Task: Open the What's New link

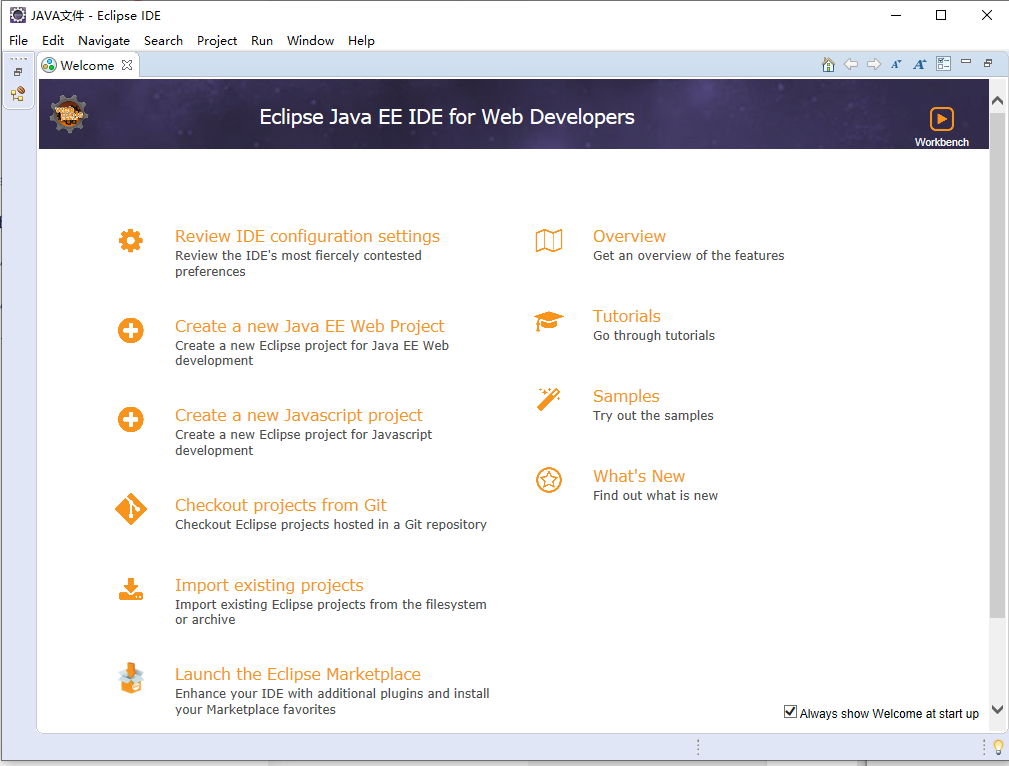Action: pos(639,476)
